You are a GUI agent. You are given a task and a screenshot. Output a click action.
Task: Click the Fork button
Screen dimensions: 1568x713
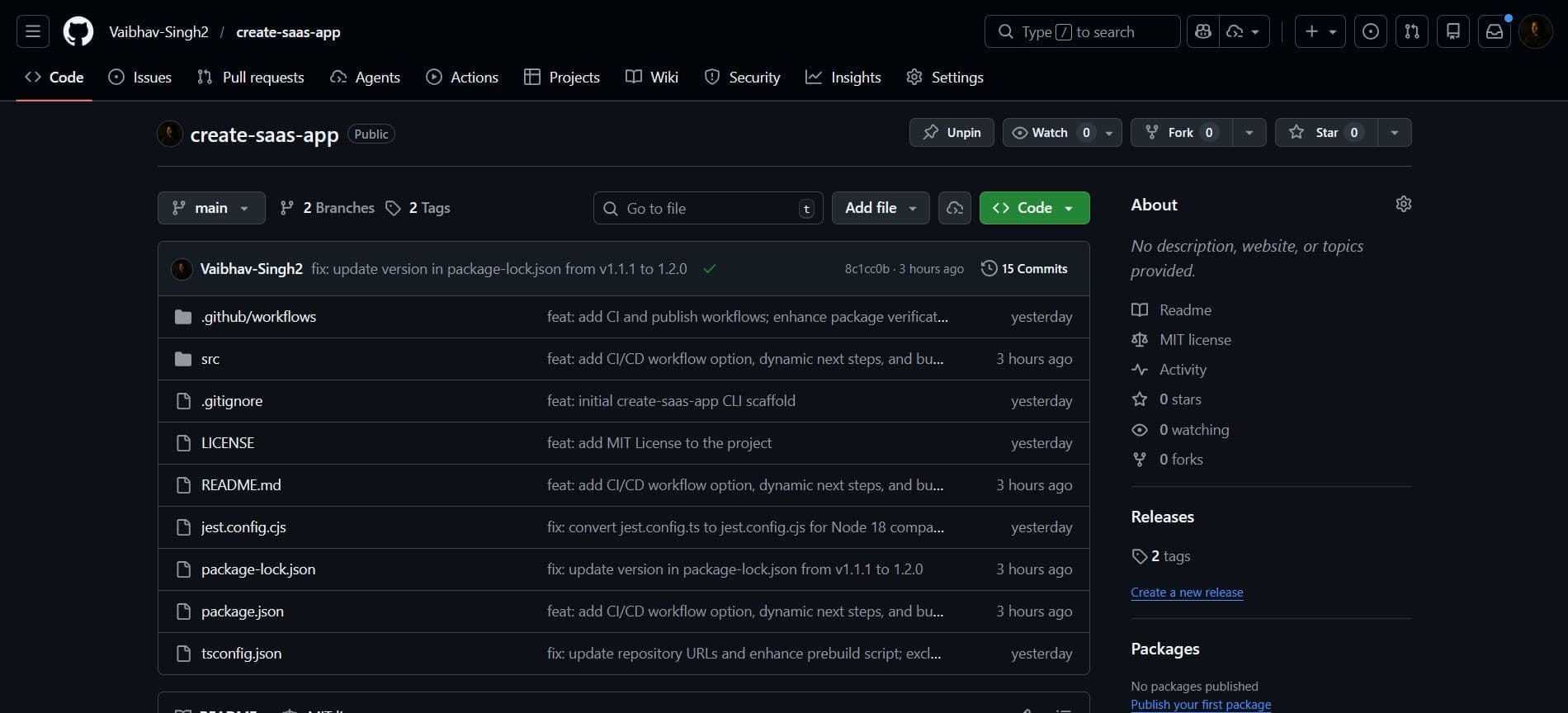1182,133
